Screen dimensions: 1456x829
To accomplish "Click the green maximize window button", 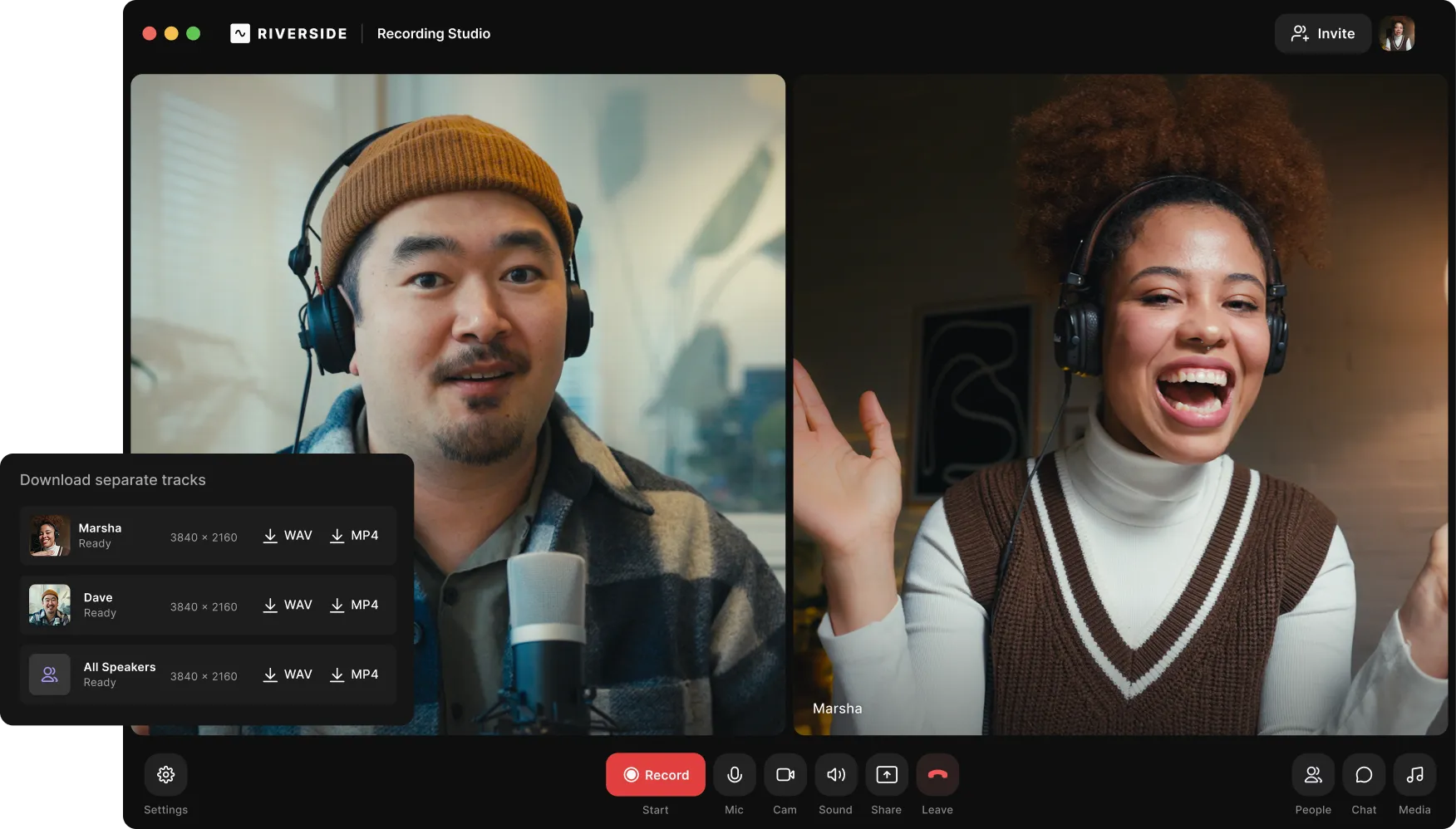I will point(194,33).
